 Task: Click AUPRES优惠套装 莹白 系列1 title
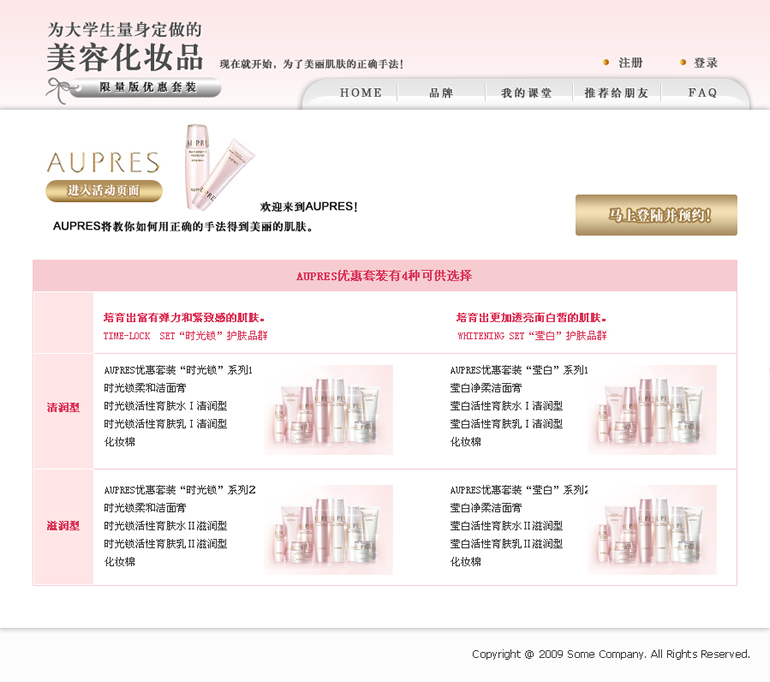pos(519,370)
